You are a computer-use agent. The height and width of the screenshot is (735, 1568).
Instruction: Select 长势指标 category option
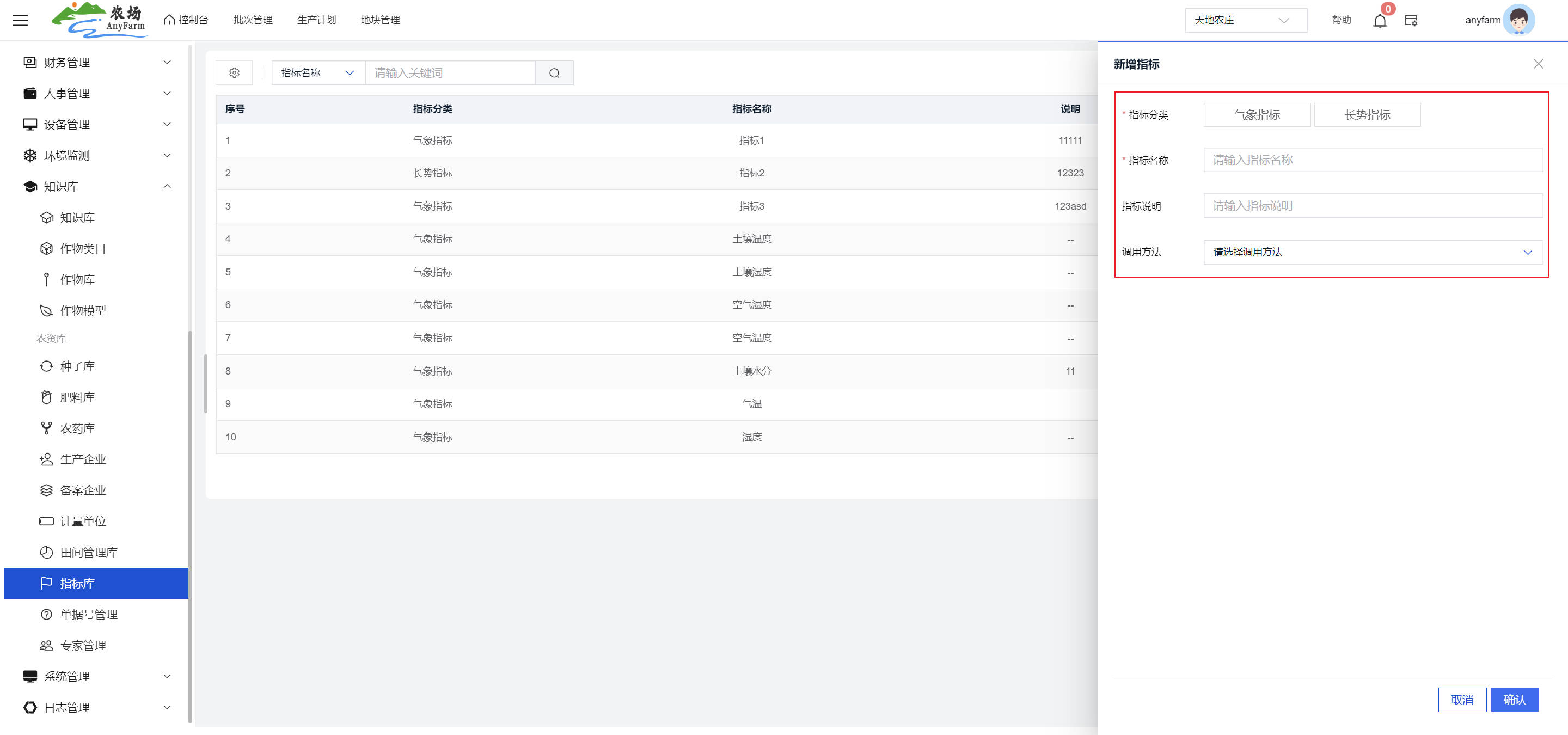coord(1367,115)
